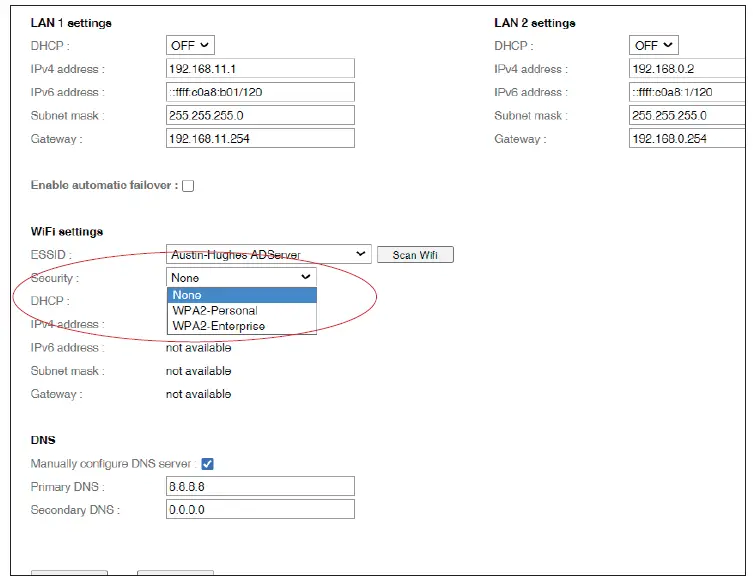Choose WPA2-Personal security option
This screenshot has height=582, width=753.
coord(241,310)
